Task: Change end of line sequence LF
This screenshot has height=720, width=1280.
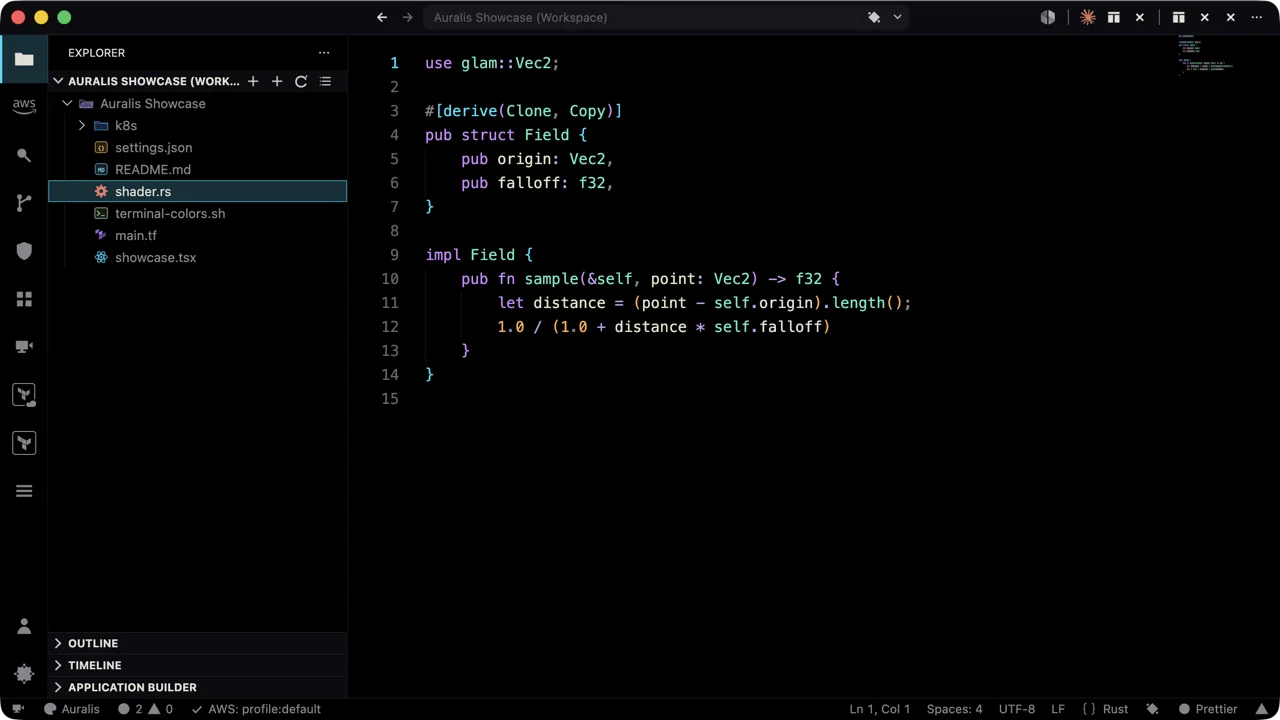Action: point(1058,709)
